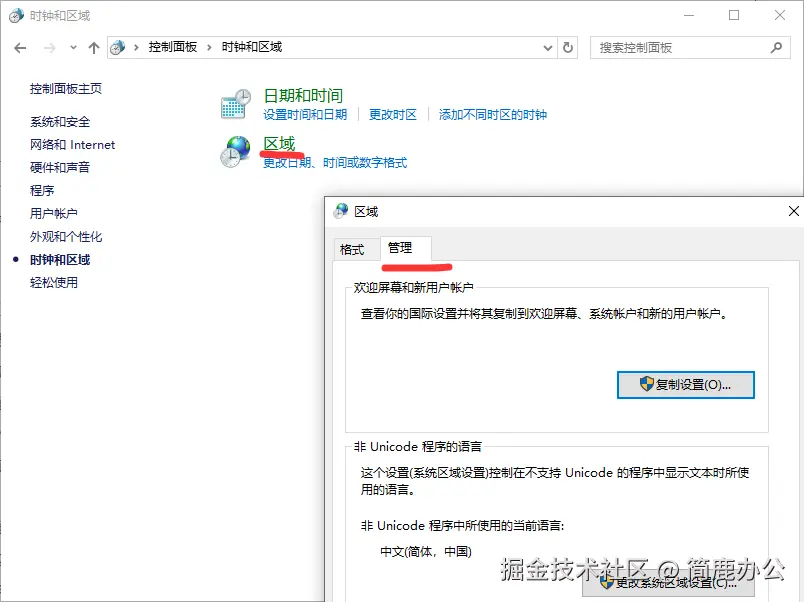The image size is (804, 602).
Task: Go to 系统和安全 in sidebar
Action: click(62, 120)
